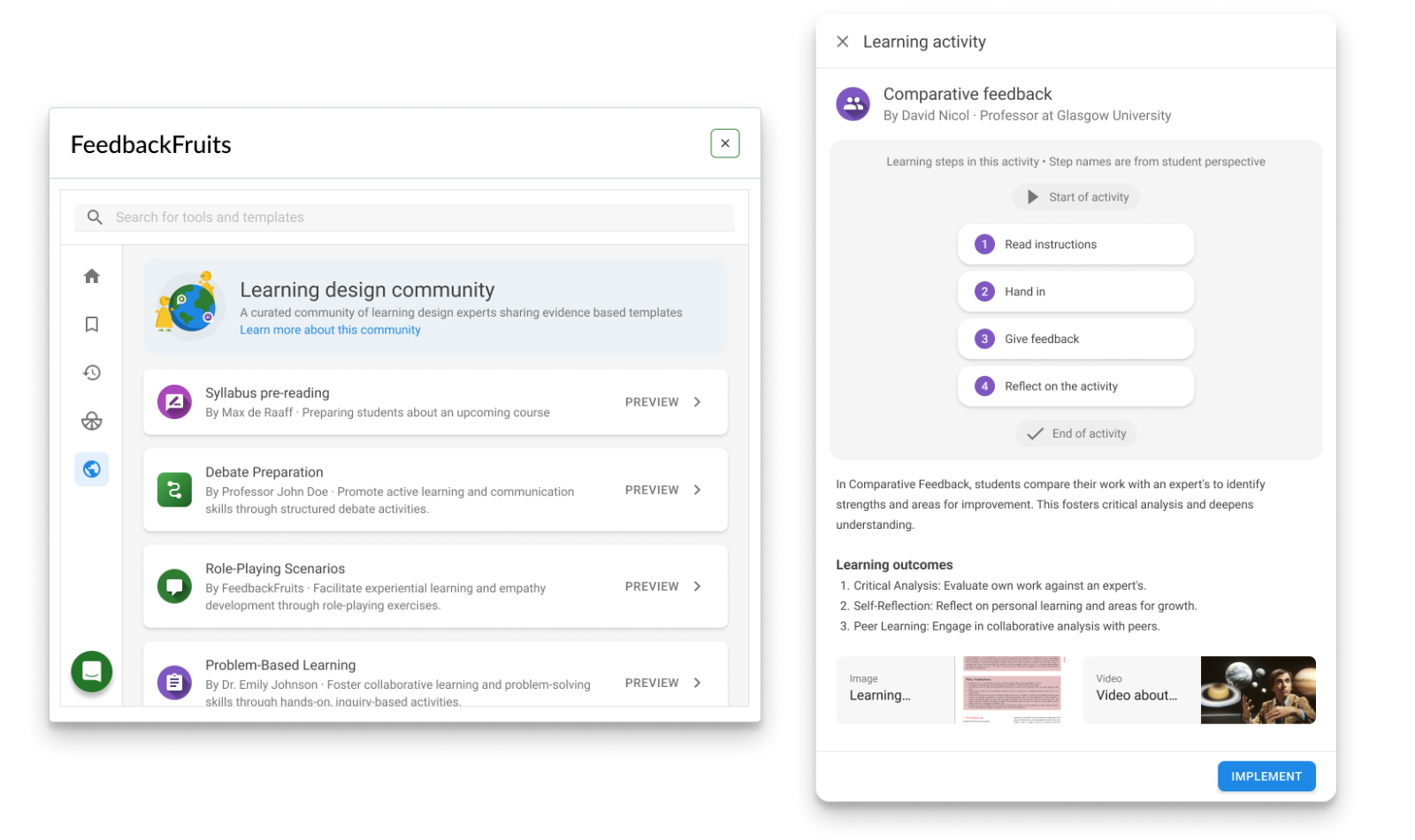Click the Comparative feedback heading

[968, 94]
